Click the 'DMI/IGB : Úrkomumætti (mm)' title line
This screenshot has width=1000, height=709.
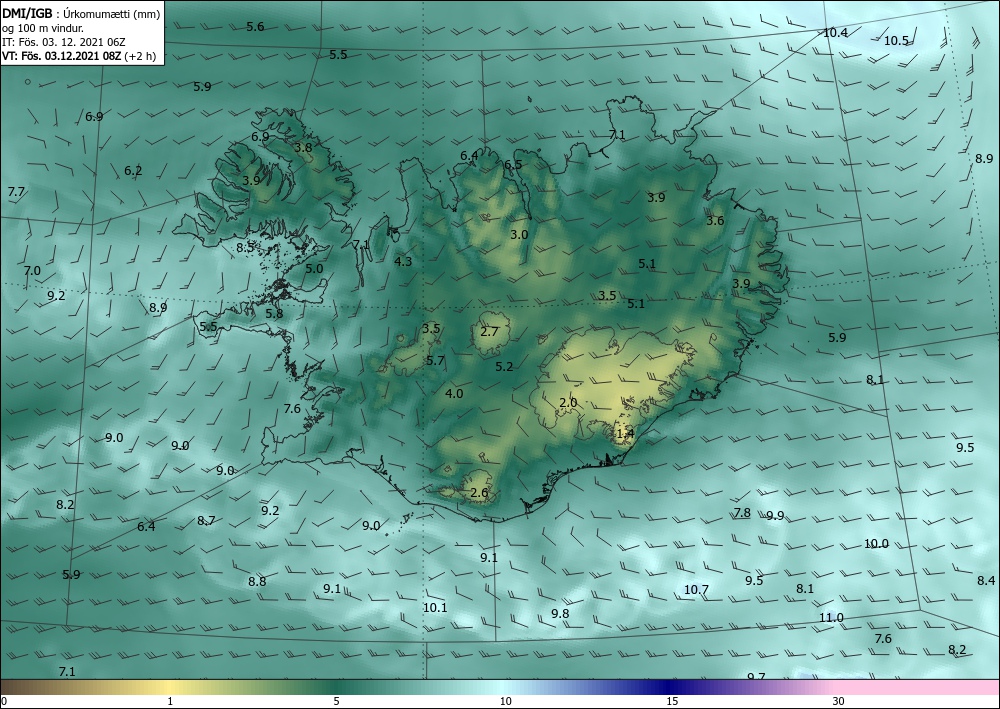tap(81, 13)
